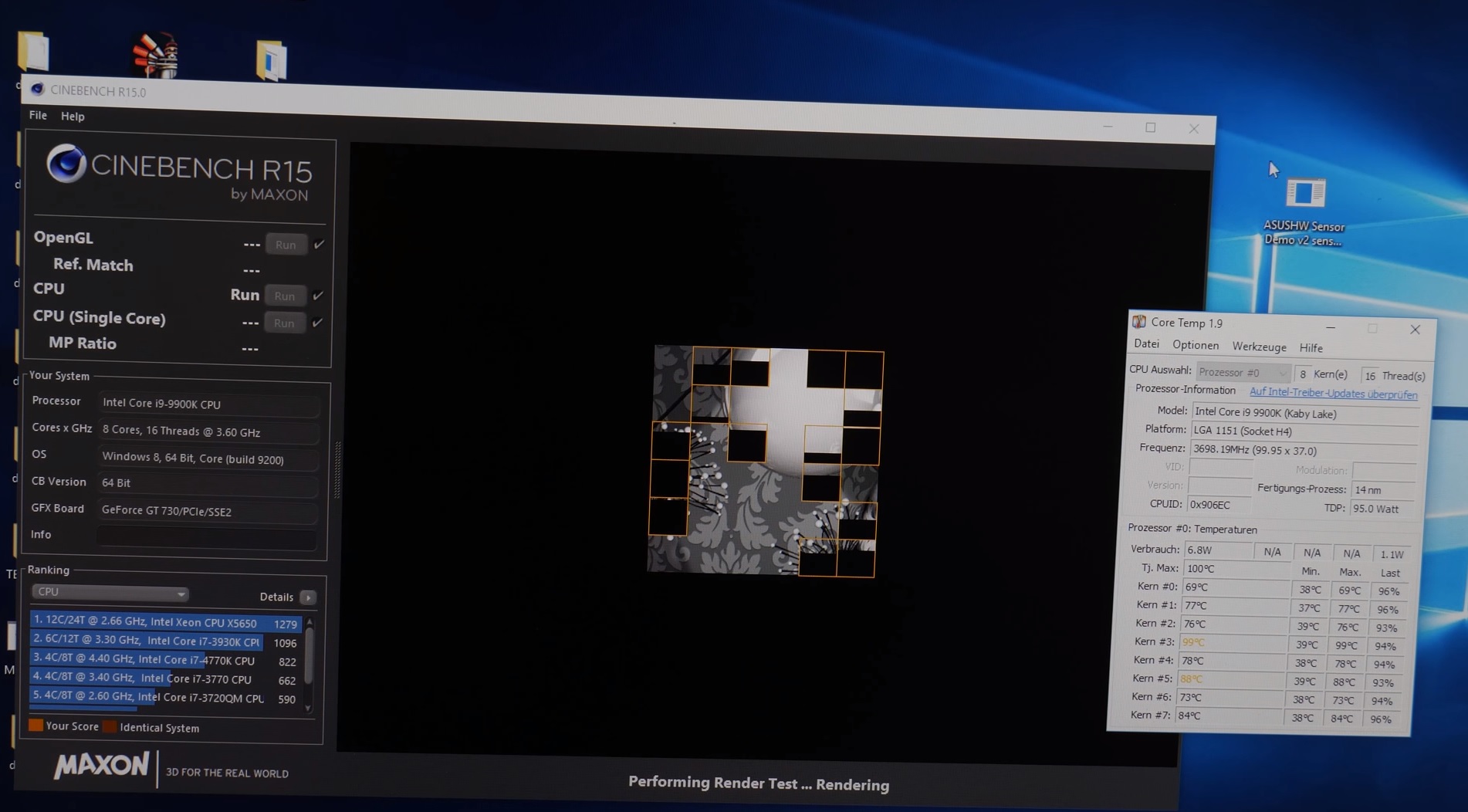The height and width of the screenshot is (812, 1468).
Task: Click Platform field 'LGA 1151 (Socket H4)'
Action: [1306, 431]
